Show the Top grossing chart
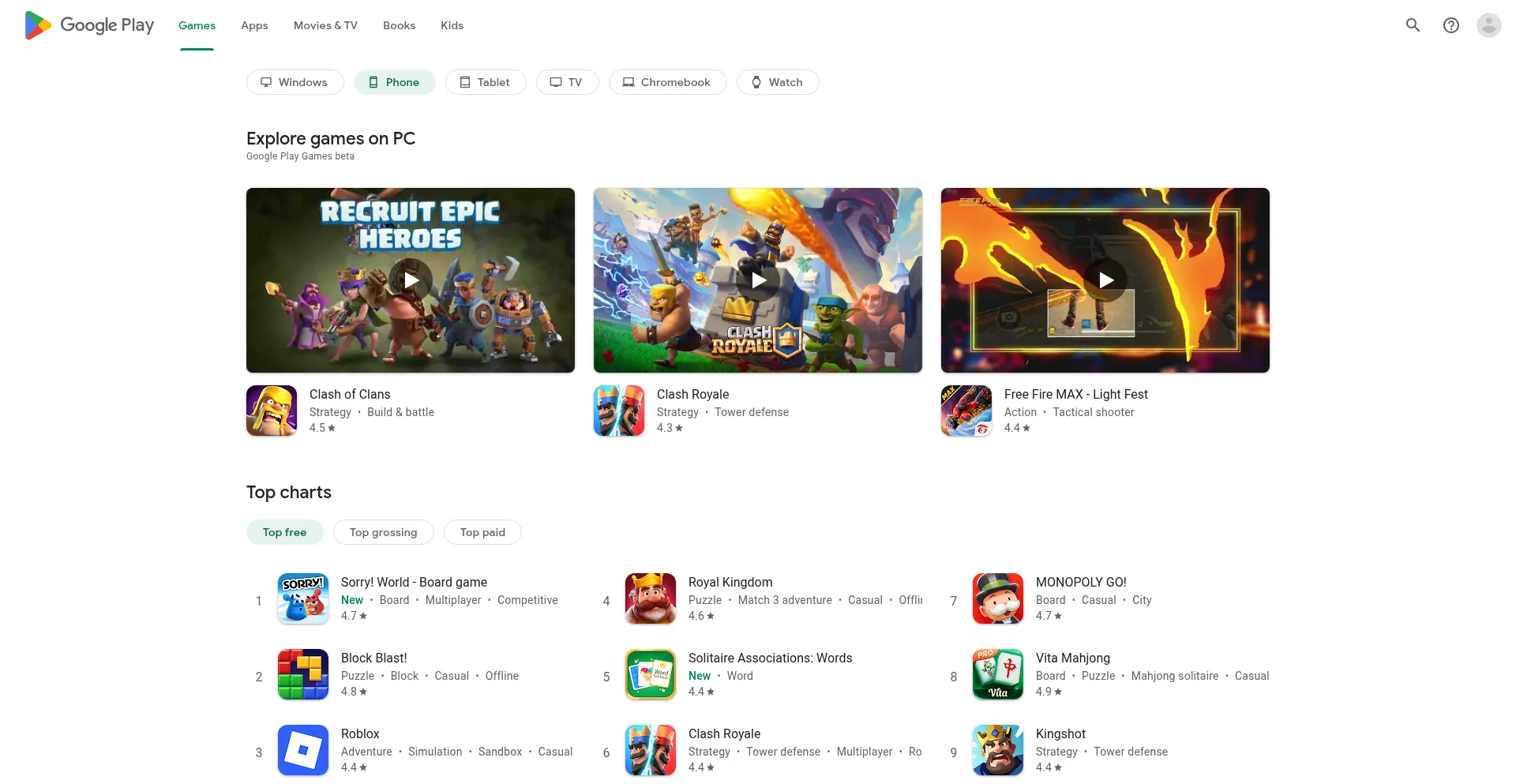This screenshot has width=1516, height=784. pos(383,532)
